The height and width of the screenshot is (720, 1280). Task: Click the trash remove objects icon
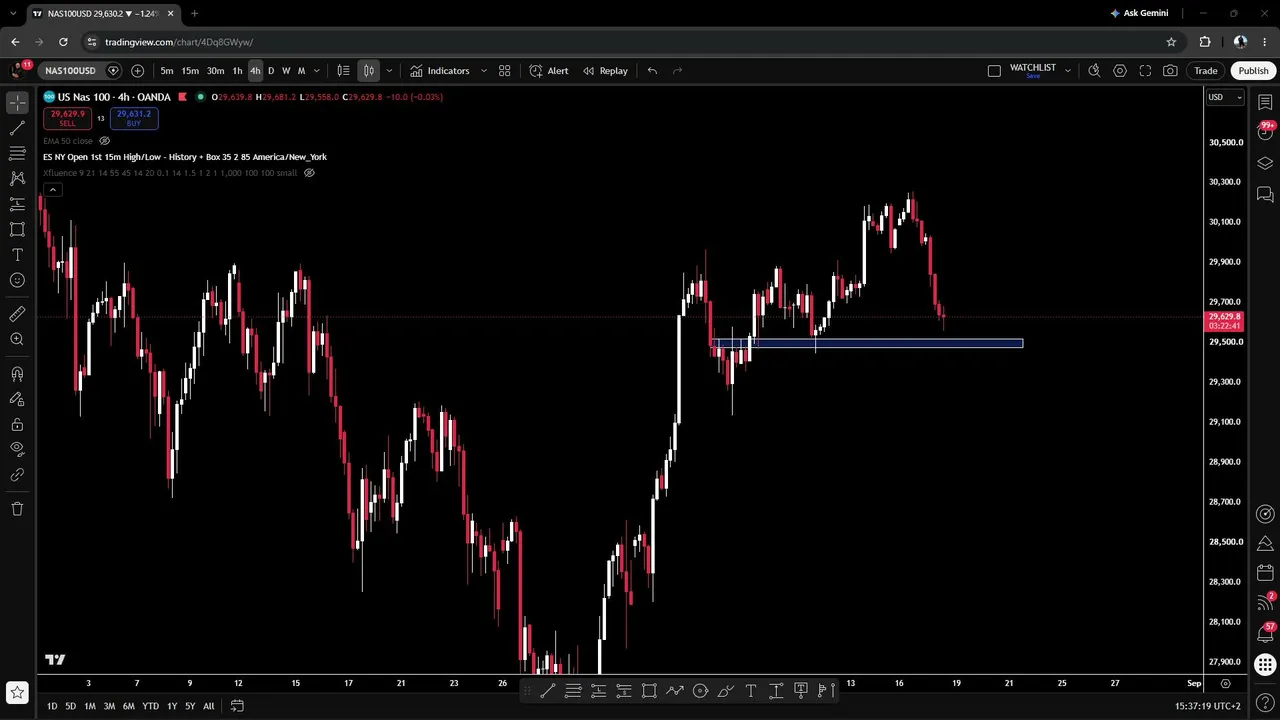17,509
